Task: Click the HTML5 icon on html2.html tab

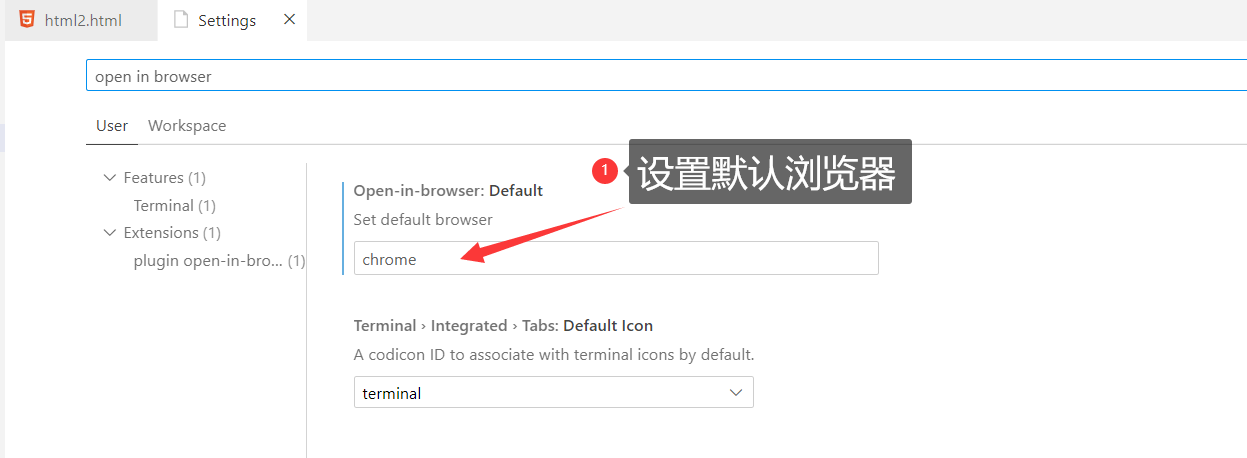Action: pos(27,20)
